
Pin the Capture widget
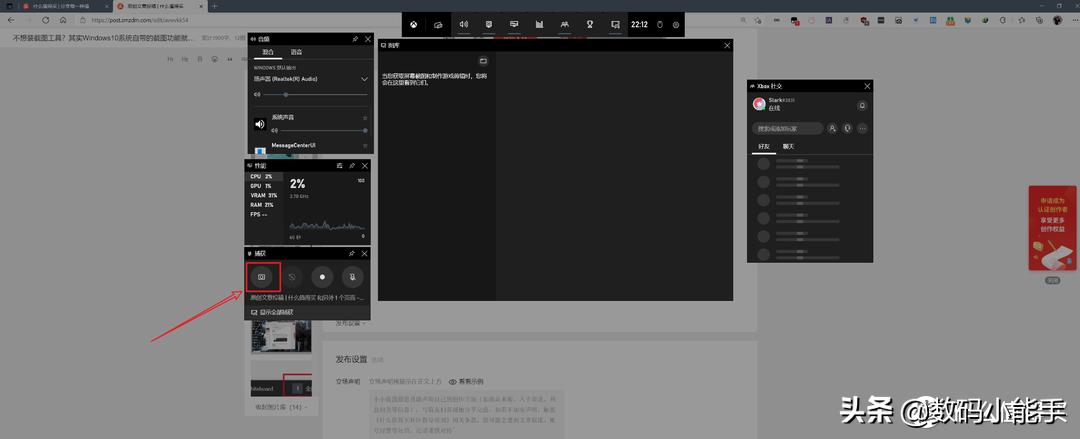pyautogui.click(x=352, y=254)
